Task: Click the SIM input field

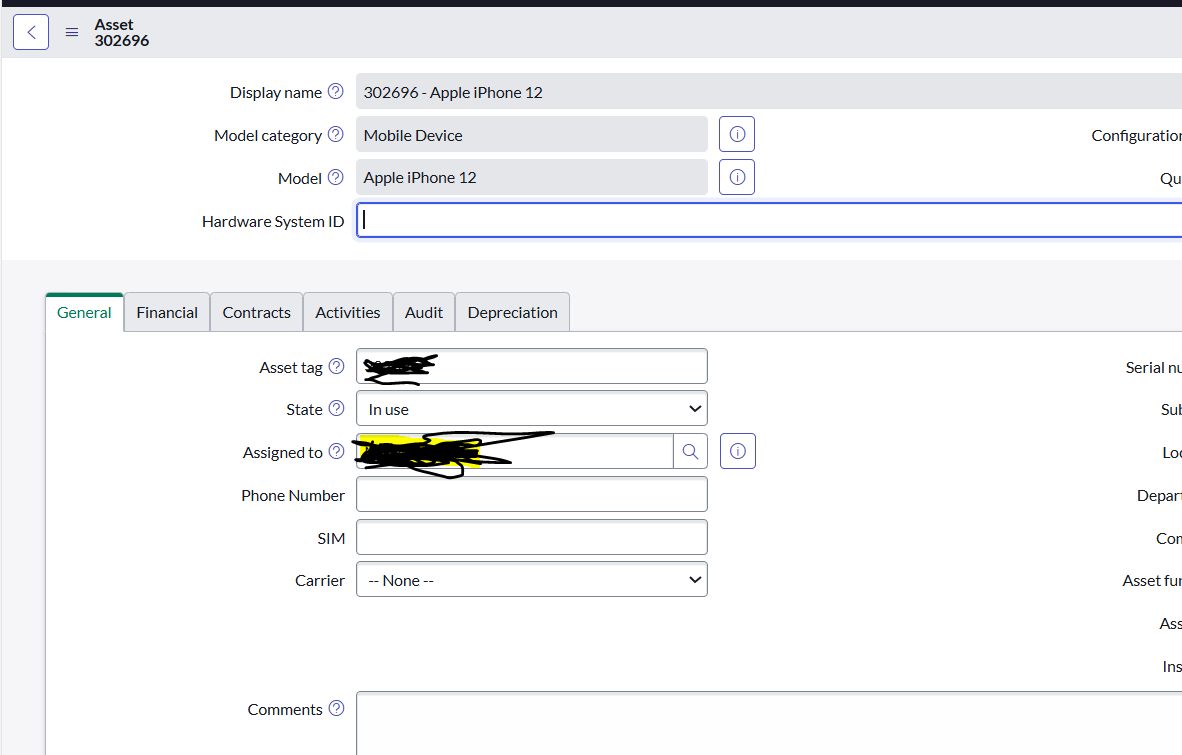Action: [x=531, y=537]
